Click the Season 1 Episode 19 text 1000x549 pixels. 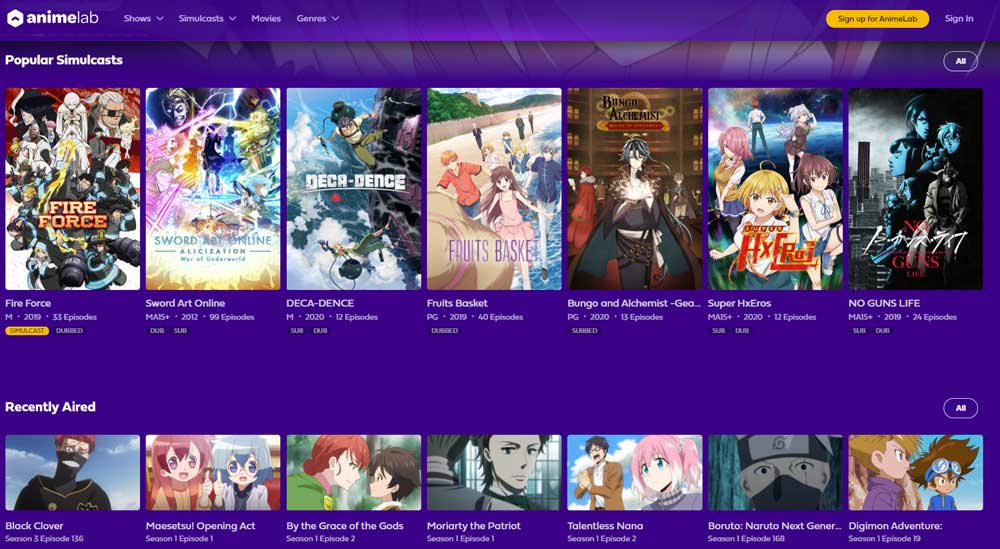coord(885,539)
